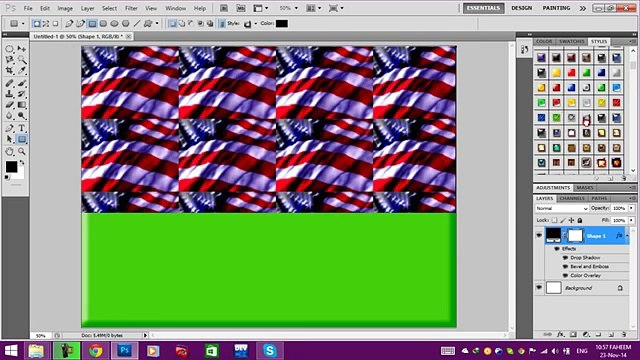The height and width of the screenshot is (360, 640).
Task: Click Add layer style fx at panel bottom
Action: [561, 334]
